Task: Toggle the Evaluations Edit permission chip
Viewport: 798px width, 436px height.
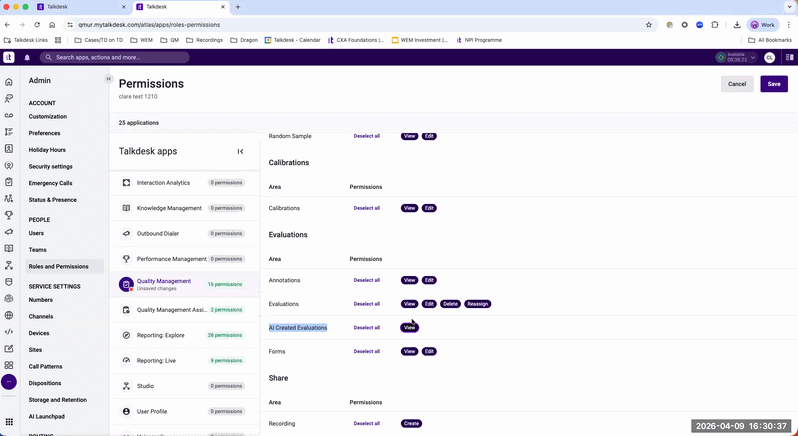Action: pos(429,304)
